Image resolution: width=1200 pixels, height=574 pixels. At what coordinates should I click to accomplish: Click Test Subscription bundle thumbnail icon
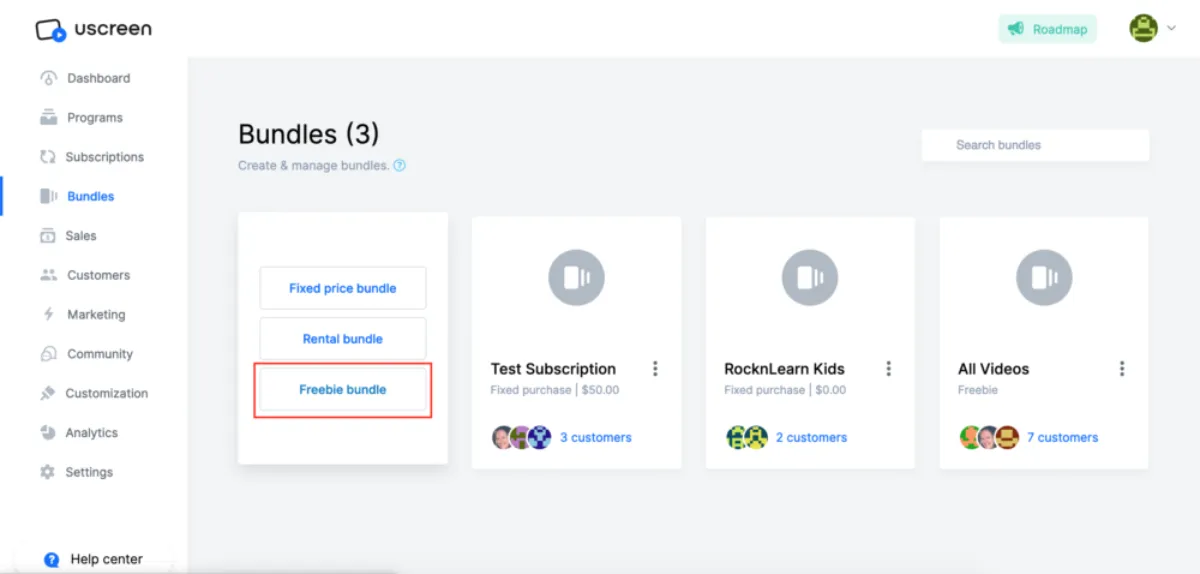577,277
